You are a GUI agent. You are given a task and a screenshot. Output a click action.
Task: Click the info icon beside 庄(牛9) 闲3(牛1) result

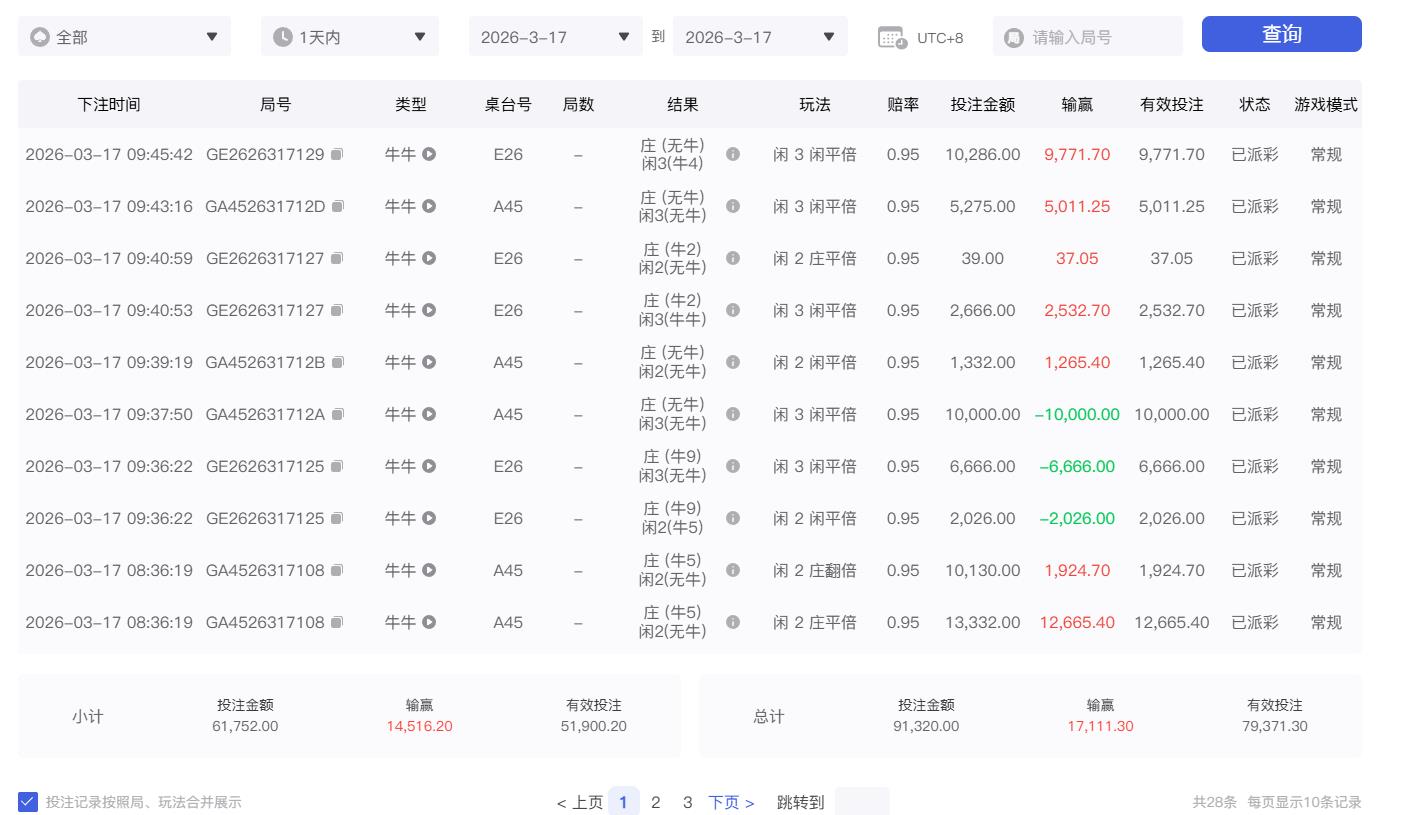pos(733,466)
